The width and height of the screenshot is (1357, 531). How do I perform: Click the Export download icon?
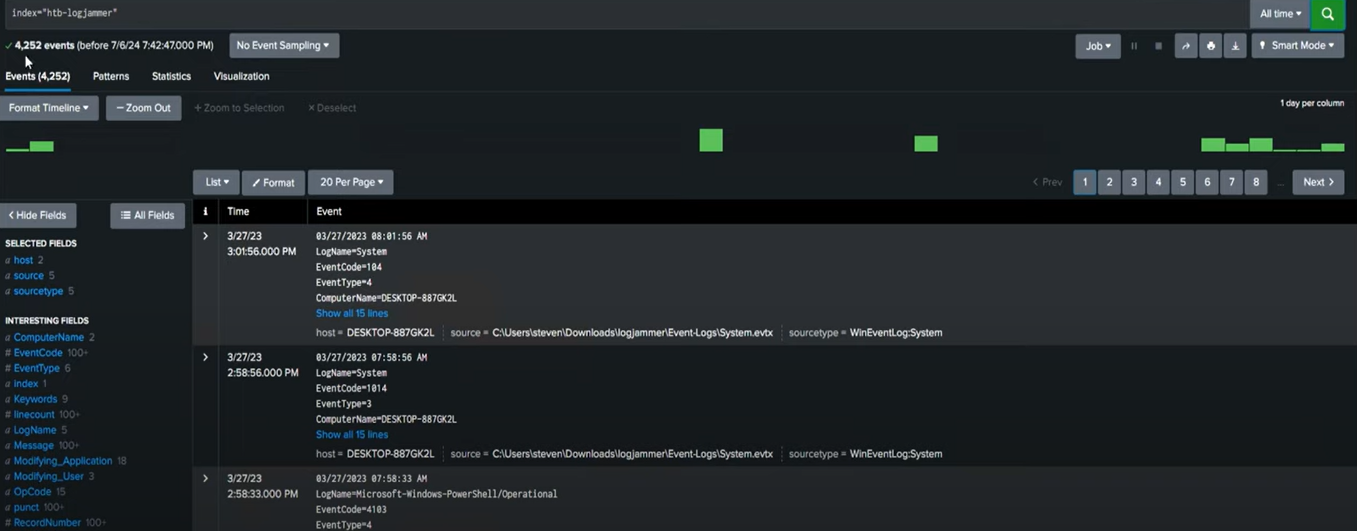tap(1235, 46)
